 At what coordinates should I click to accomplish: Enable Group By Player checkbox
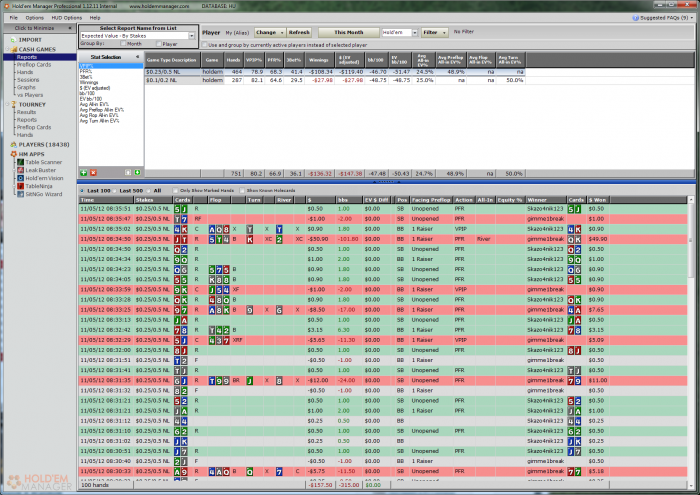[x=158, y=44]
